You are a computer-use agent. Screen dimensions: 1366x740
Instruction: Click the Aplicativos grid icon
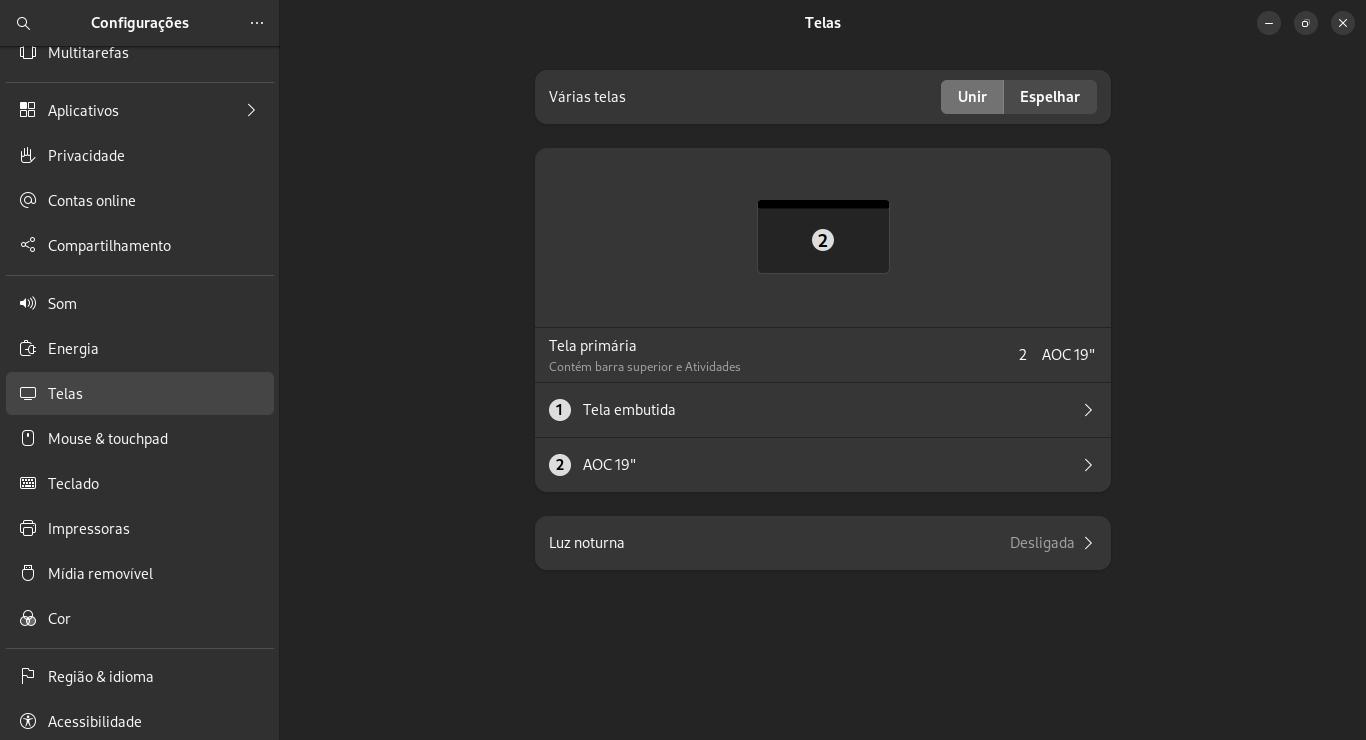tap(28, 111)
